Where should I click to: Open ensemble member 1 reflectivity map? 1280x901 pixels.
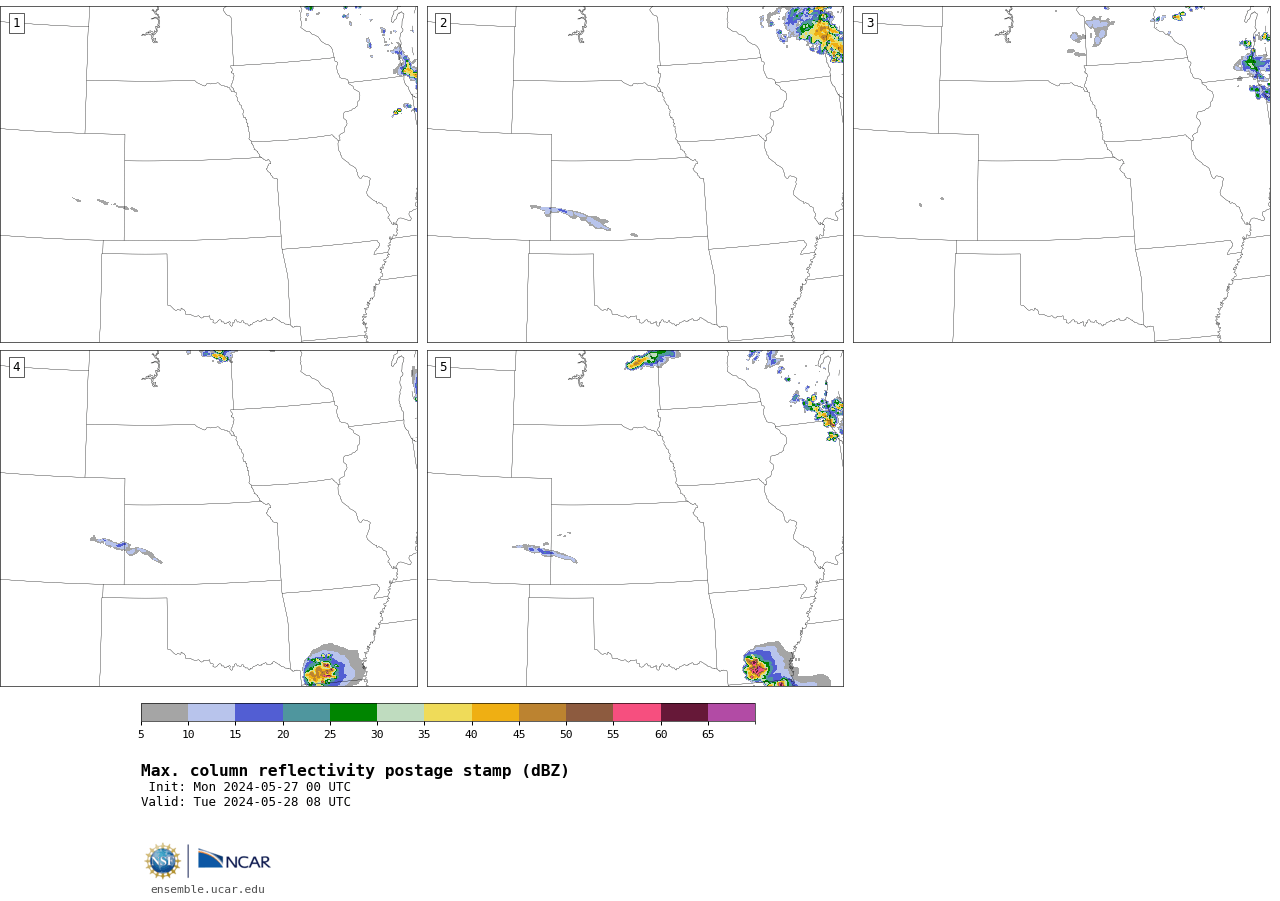click(209, 174)
